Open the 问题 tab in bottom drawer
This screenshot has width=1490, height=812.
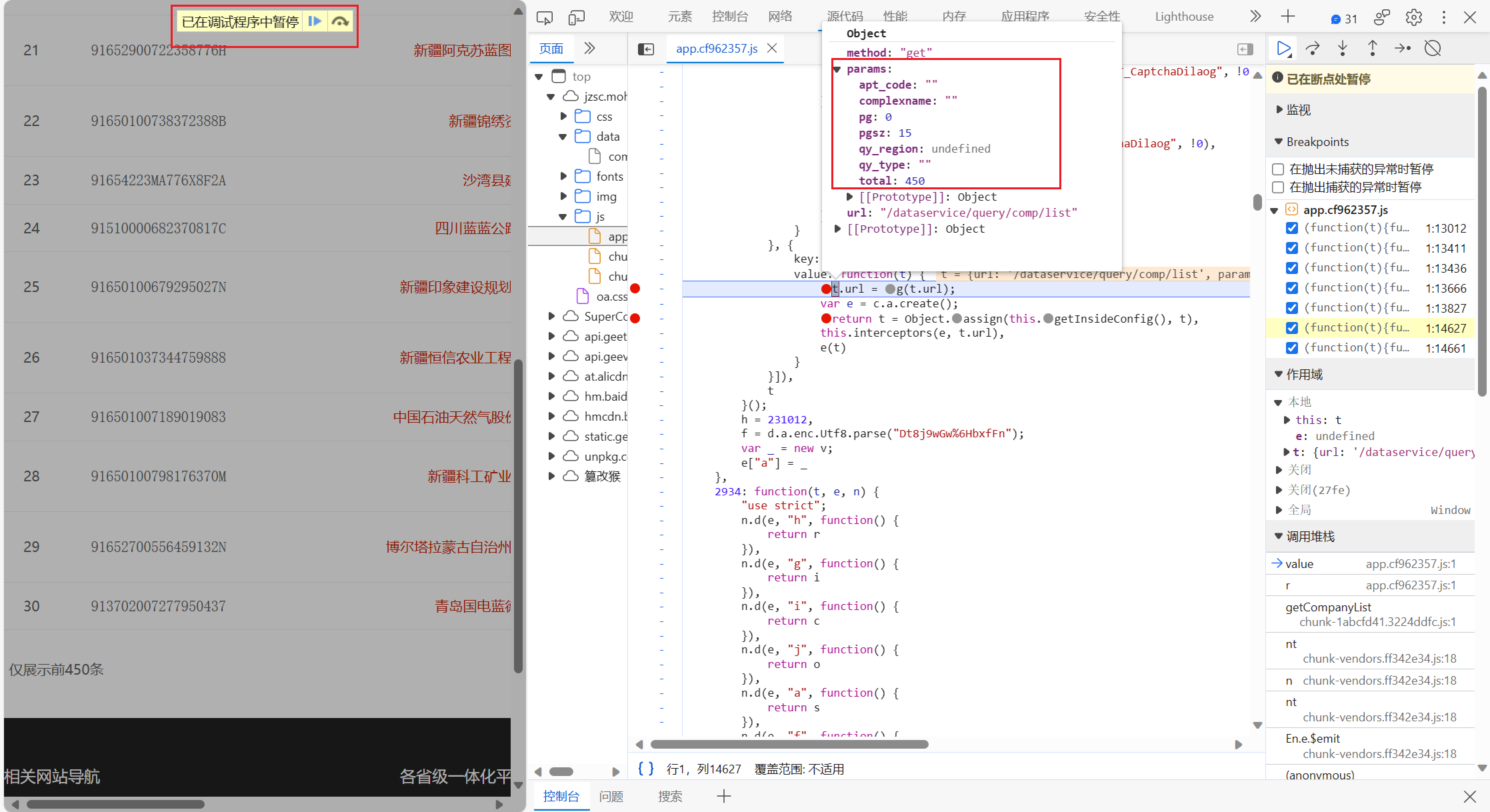(x=611, y=796)
